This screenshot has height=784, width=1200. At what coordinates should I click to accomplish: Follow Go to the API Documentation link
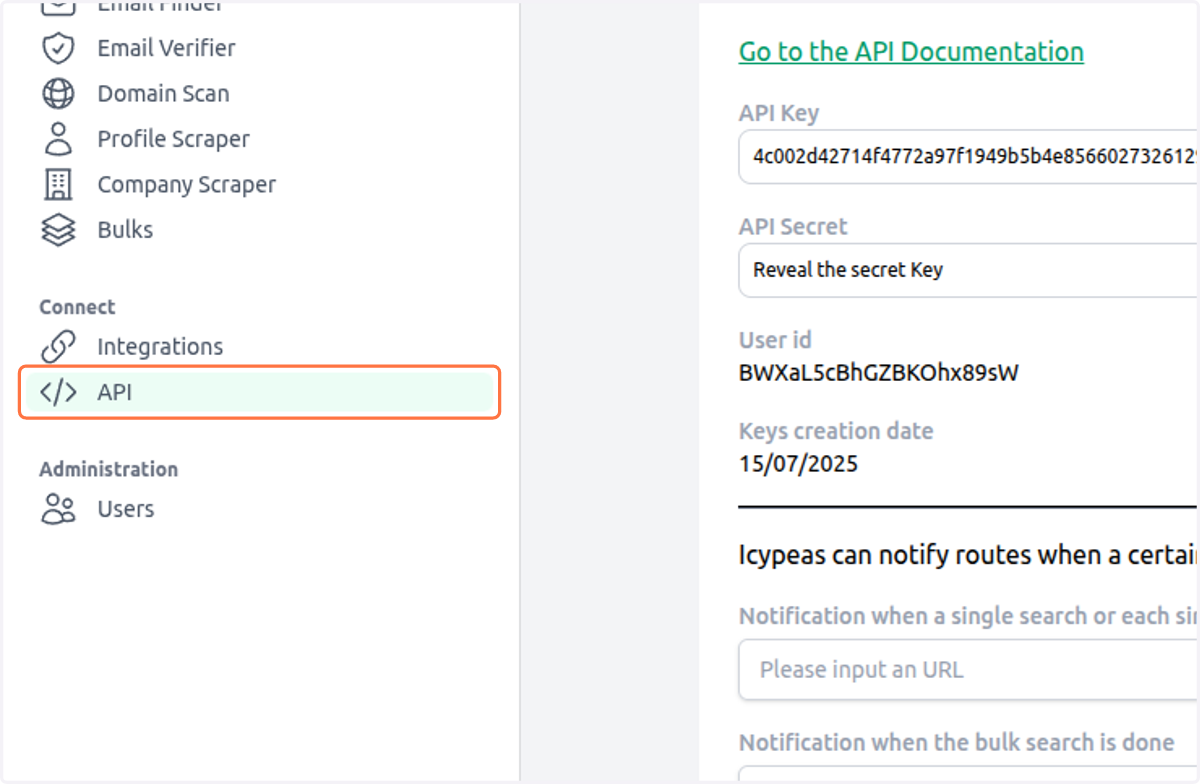coord(911,52)
